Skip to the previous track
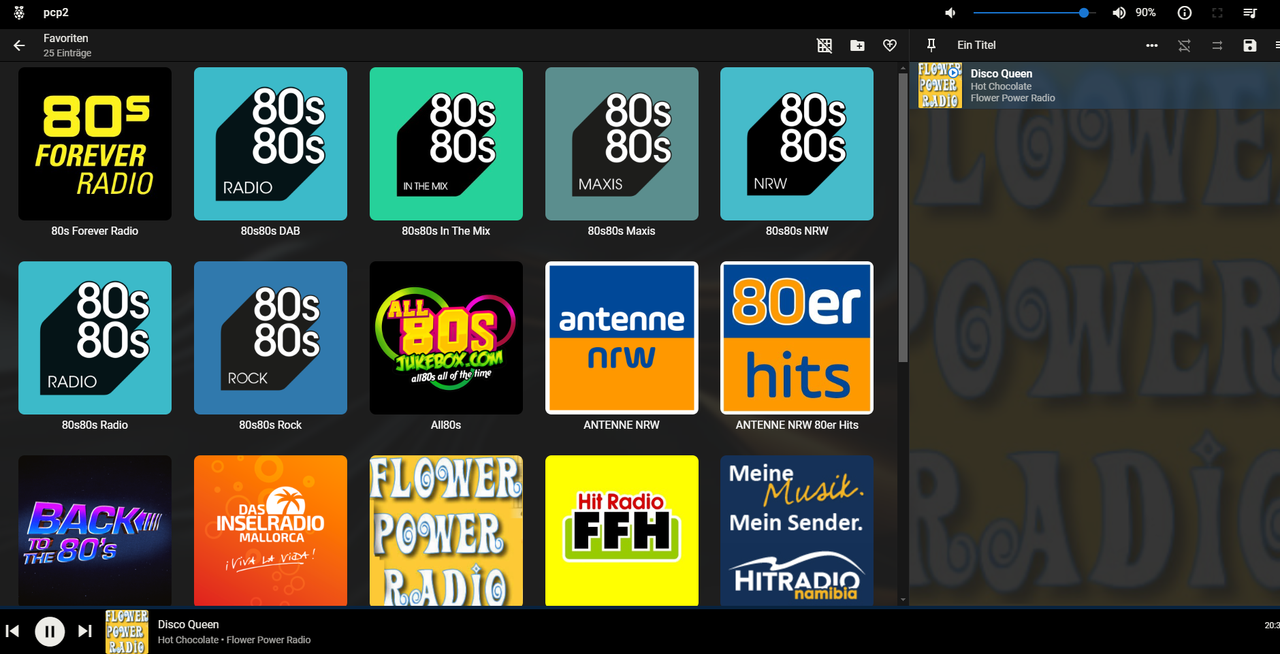The height and width of the screenshot is (654, 1280). click(13, 631)
